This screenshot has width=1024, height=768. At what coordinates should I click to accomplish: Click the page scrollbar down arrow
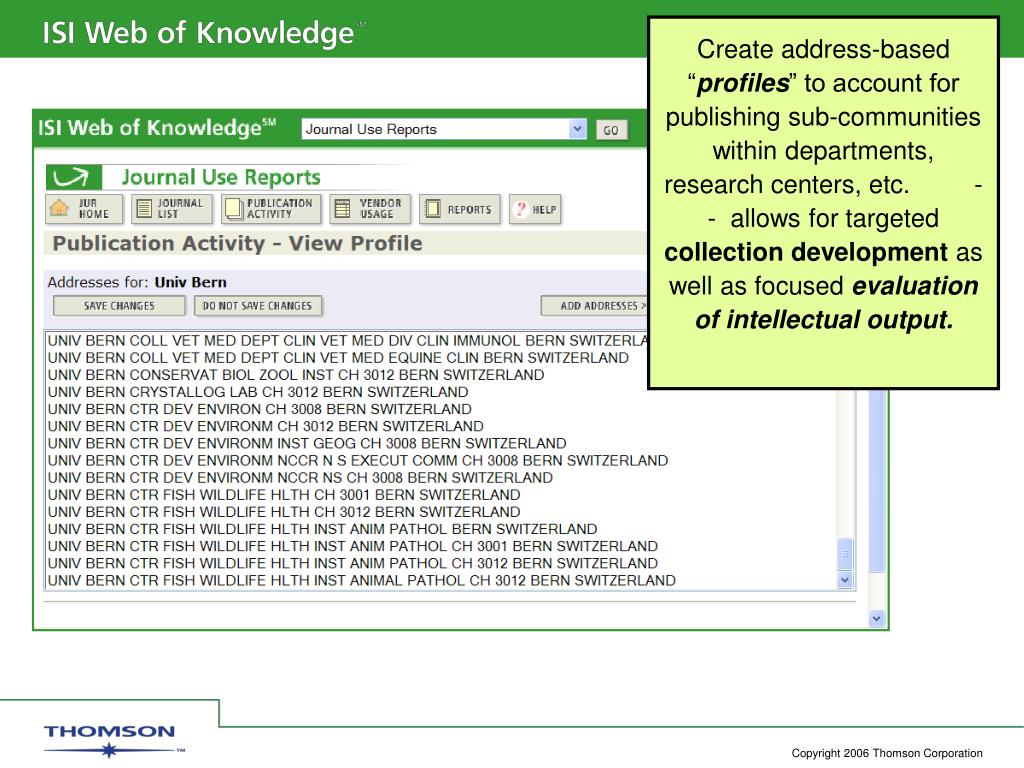(876, 618)
